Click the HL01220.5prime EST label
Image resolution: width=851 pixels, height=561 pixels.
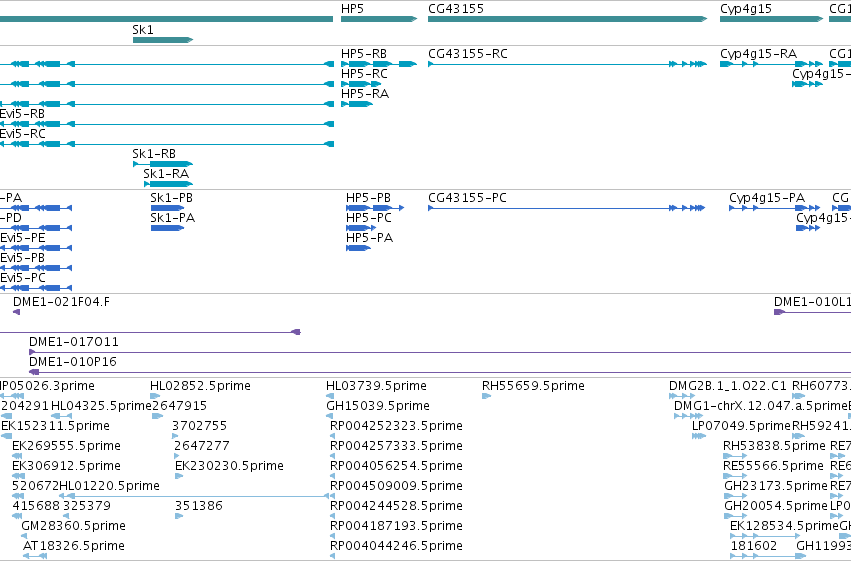click(109, 487)
